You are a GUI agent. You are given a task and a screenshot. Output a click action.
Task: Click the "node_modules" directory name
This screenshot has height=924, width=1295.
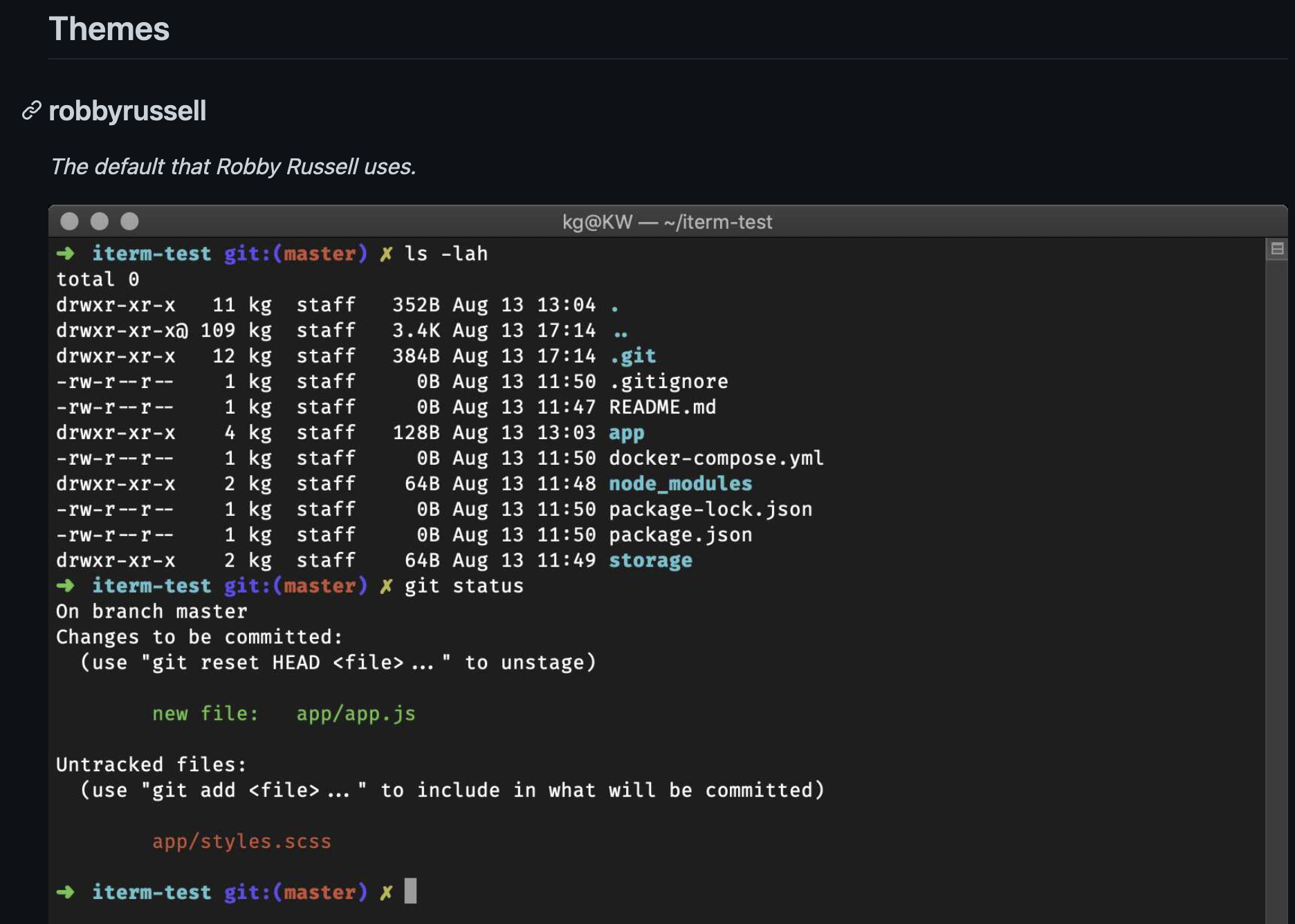pos(680,484)
